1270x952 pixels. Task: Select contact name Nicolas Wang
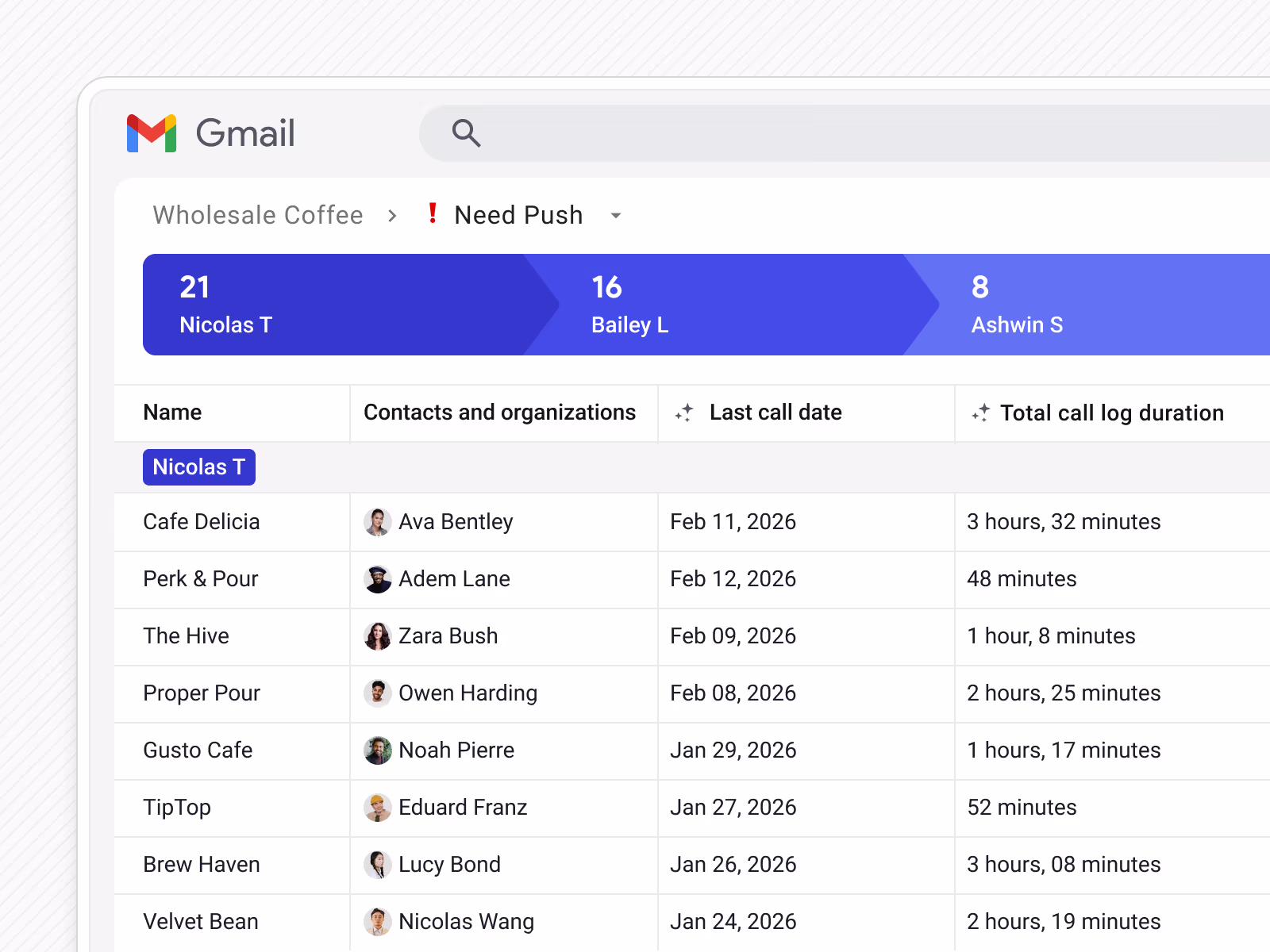click(466, 922)
